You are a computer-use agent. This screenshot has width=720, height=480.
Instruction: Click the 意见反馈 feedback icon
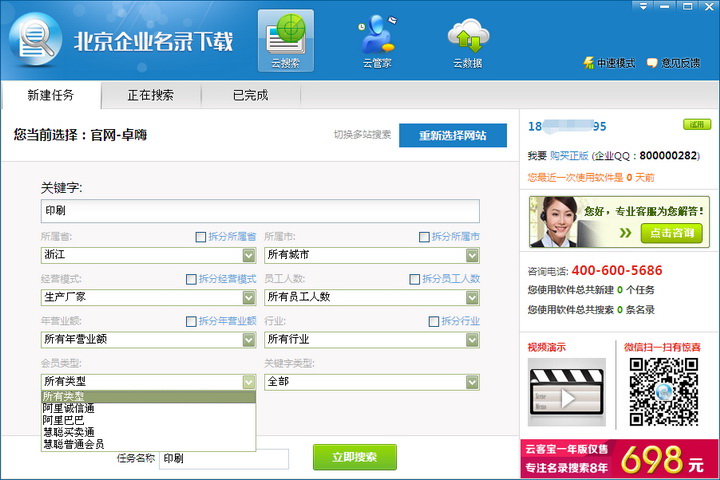[x=653, y=63]
